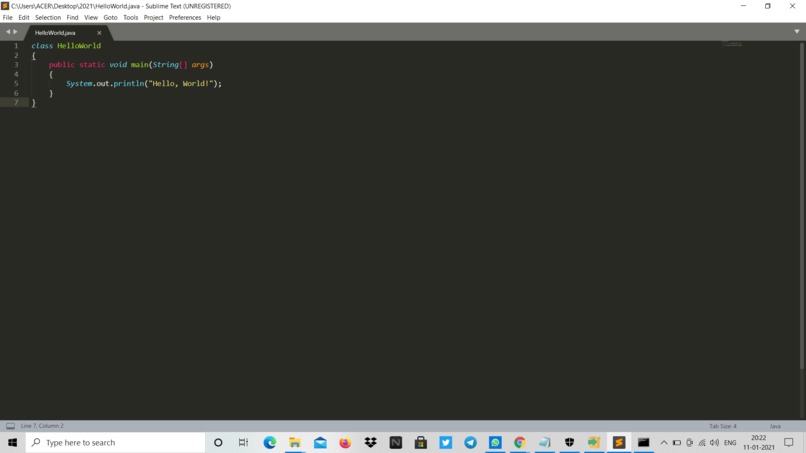Close the HelloWorld.java tab
The image size is (806, 453).
(x=99, y=33)
